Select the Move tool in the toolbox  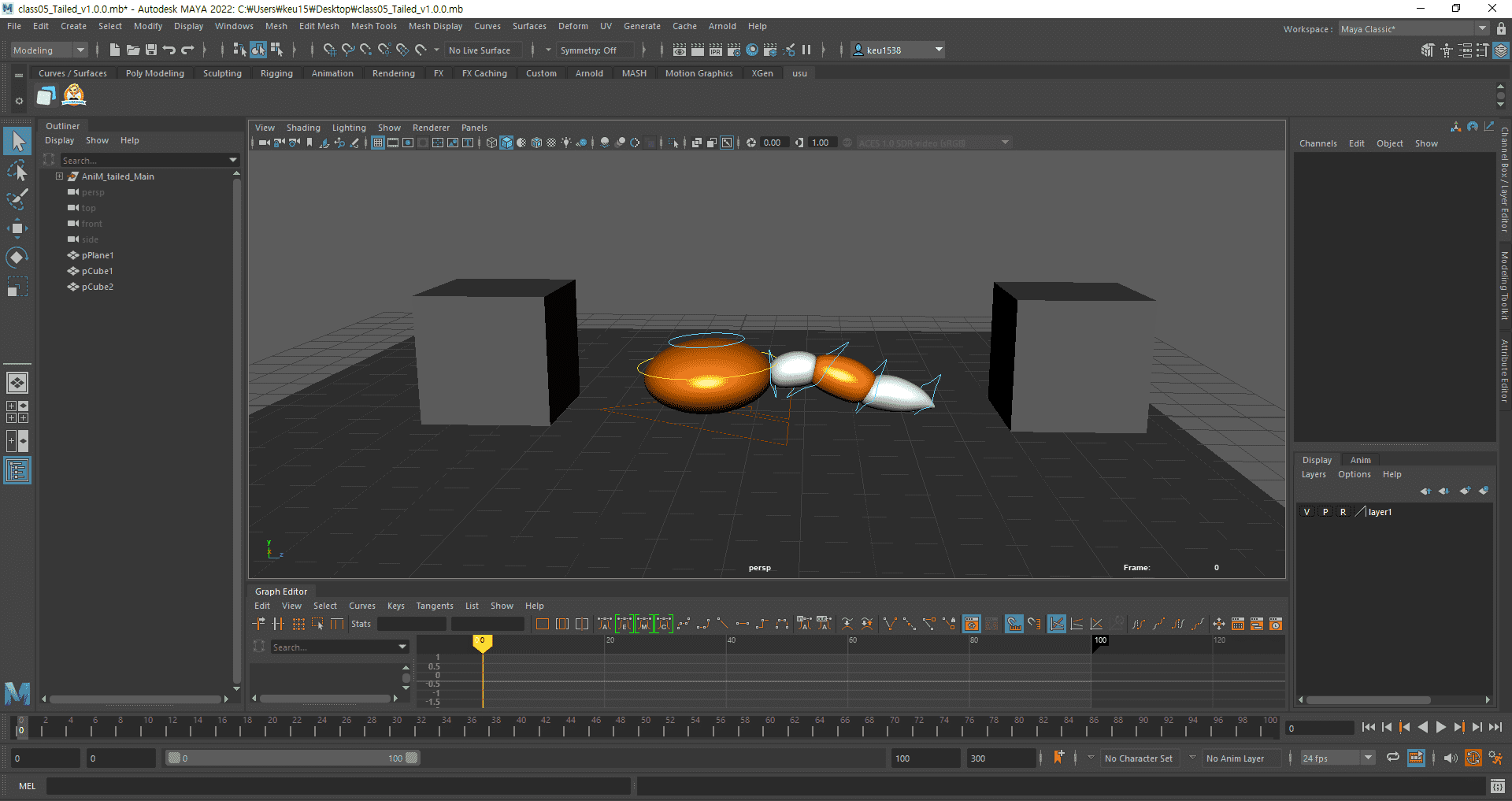pyautogui.click(x=17, y=228)
